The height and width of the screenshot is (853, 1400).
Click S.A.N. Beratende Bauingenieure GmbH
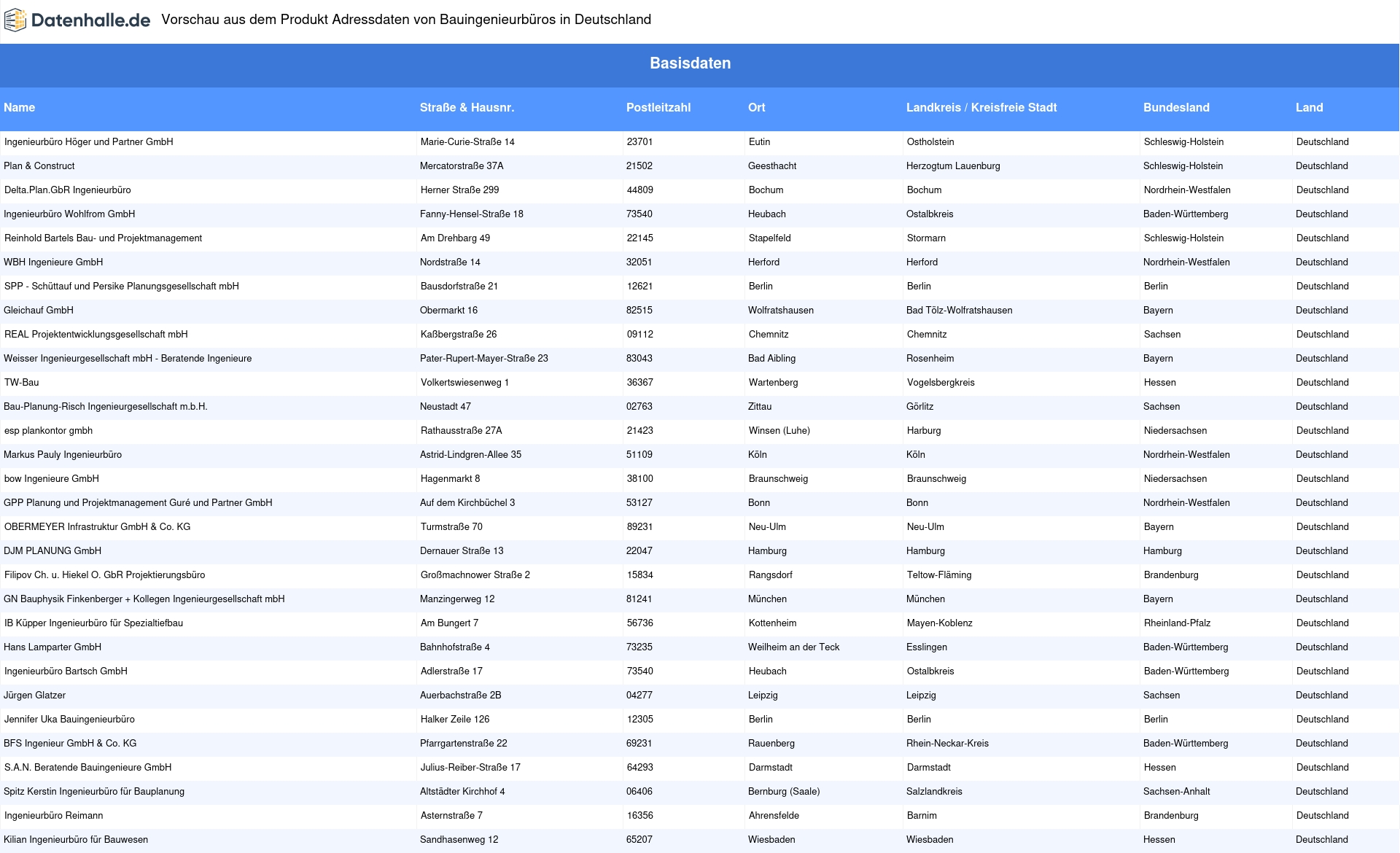(88, 768)
